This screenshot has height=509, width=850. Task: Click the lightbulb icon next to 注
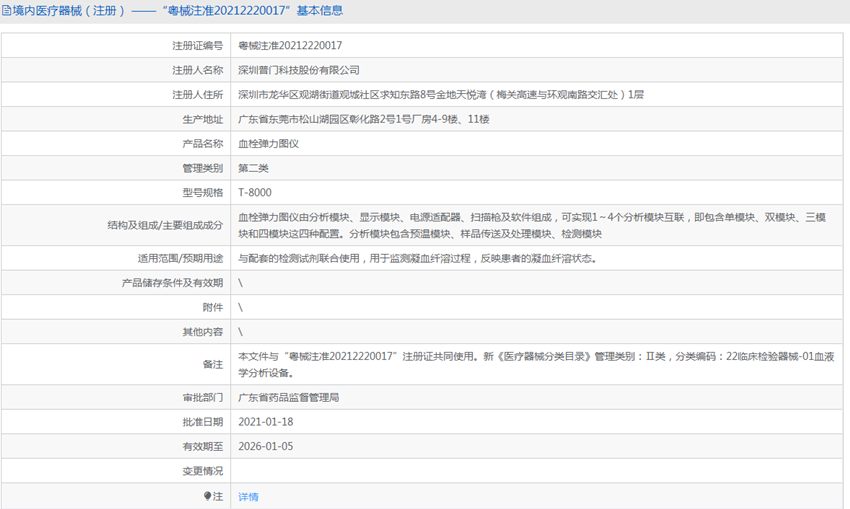pyautogui.click(x=207, y=496)
